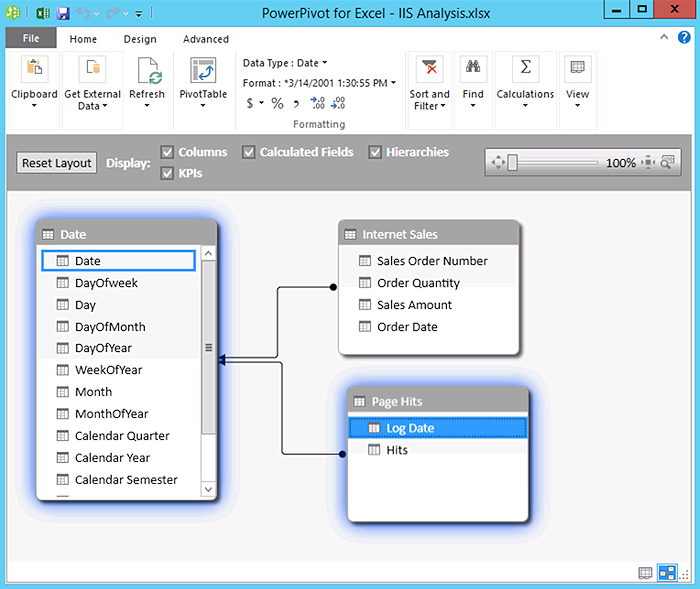Select the Log Date column in Page Hits
The width and height of the screenshot is (700, 589).
(438, 428)
